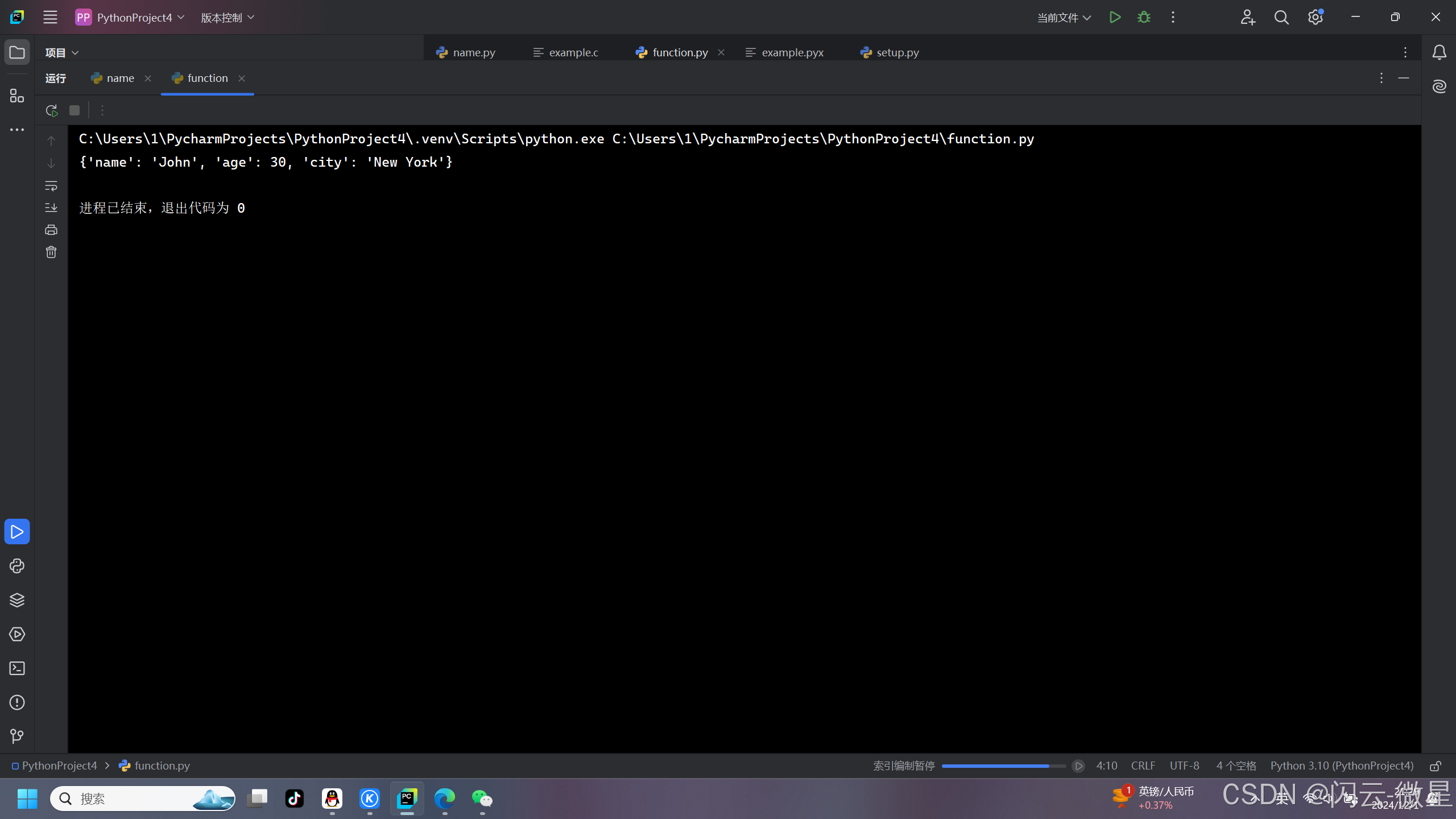Open the 当前文件 run configuration dropdown
This screenshot has height=819, width=1456.
[1064, 18]
